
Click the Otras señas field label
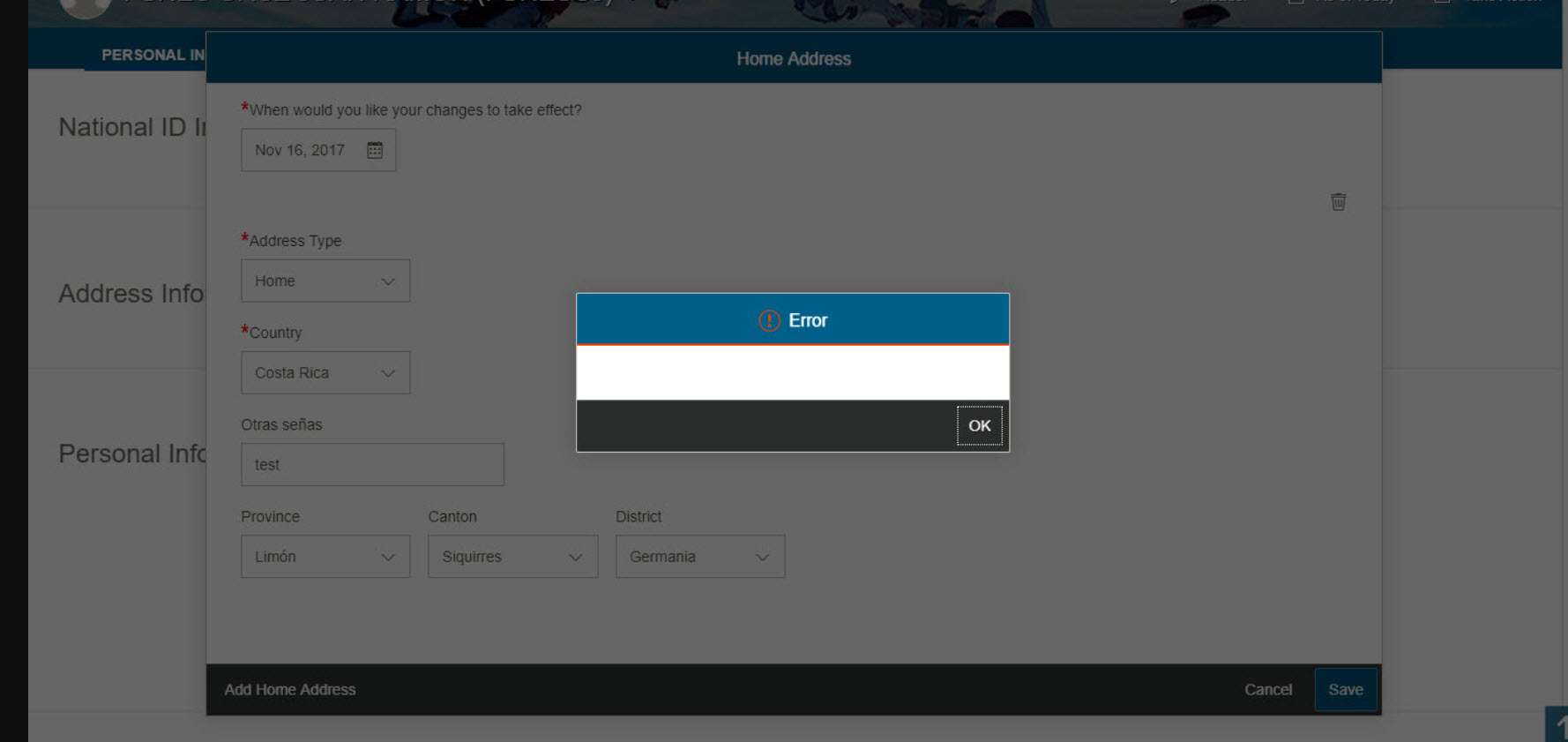click(x=281, y=424)
